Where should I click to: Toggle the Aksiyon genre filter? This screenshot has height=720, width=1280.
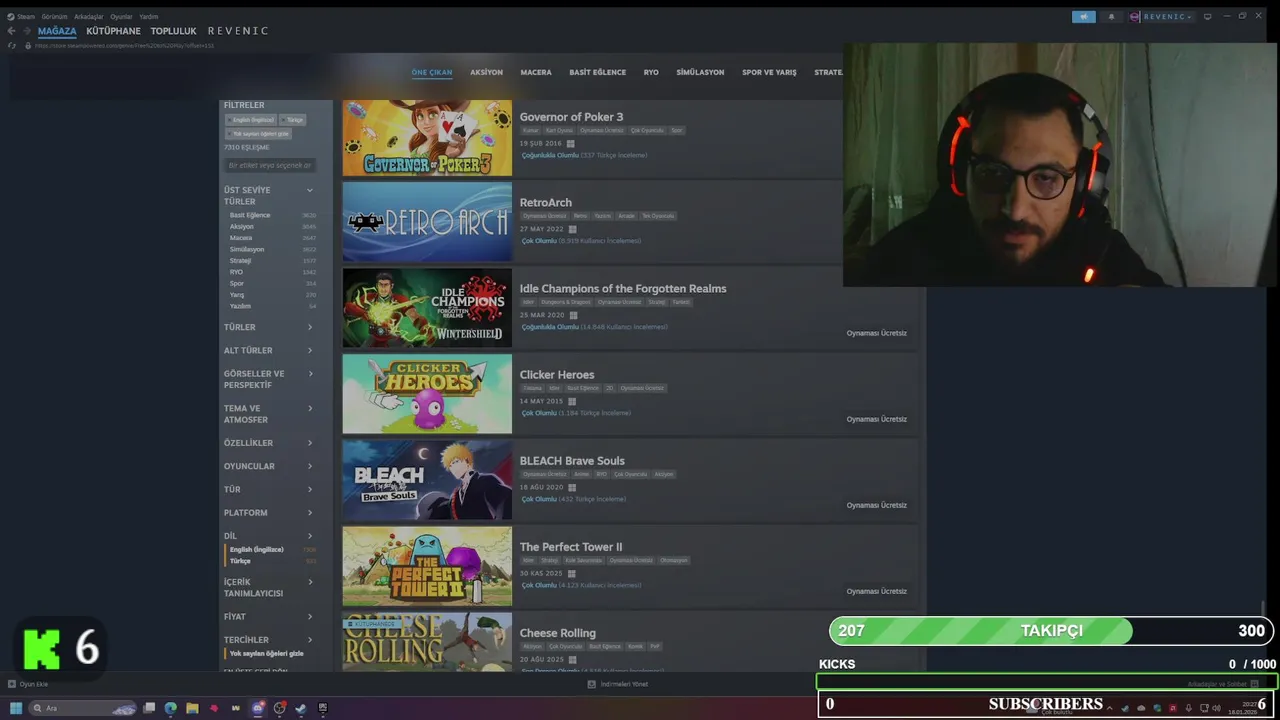click(242, 226)
